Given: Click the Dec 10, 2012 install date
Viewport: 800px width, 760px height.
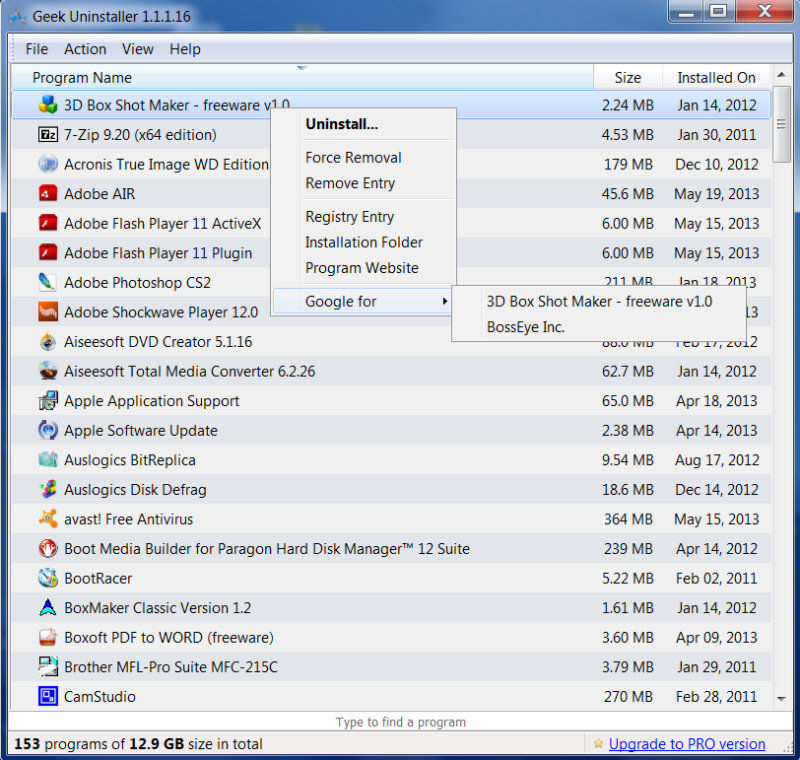Looking at the screenshot, I should pyautogui.click(x=717, y=164).
